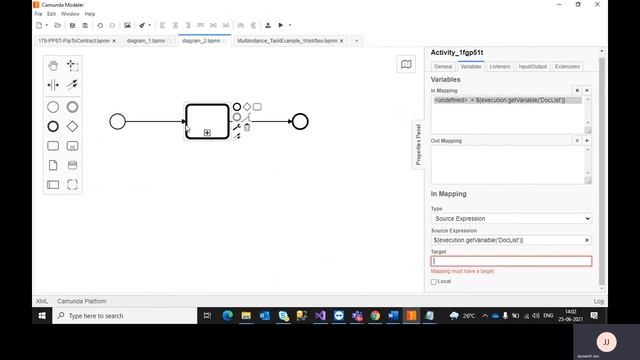The height and width of the screenshot is (360, 640).
Task: Create an end event from palette
Action: pyautogui.click(x=53, y=127)
